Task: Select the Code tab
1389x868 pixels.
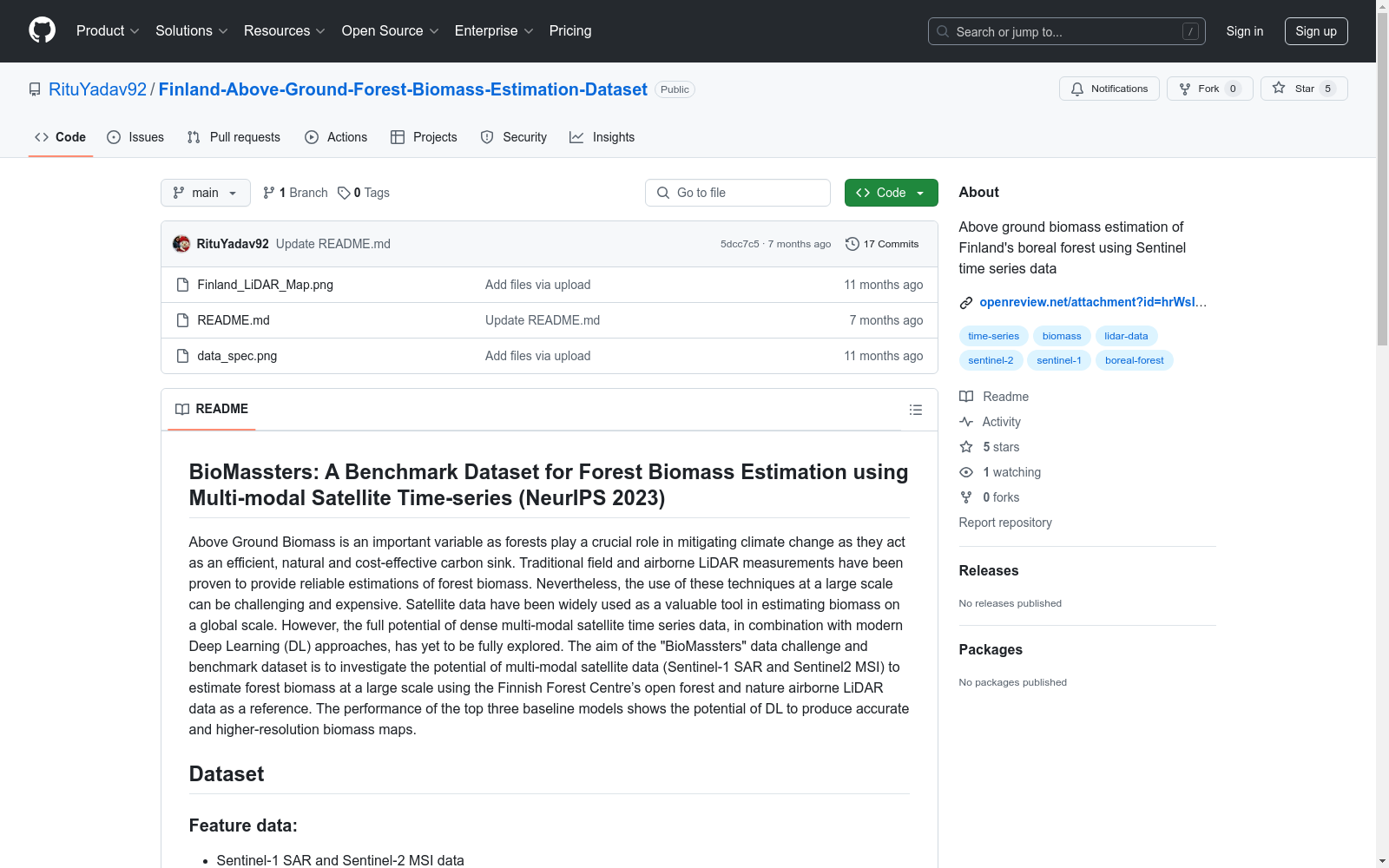Action: tap(61, 137)
